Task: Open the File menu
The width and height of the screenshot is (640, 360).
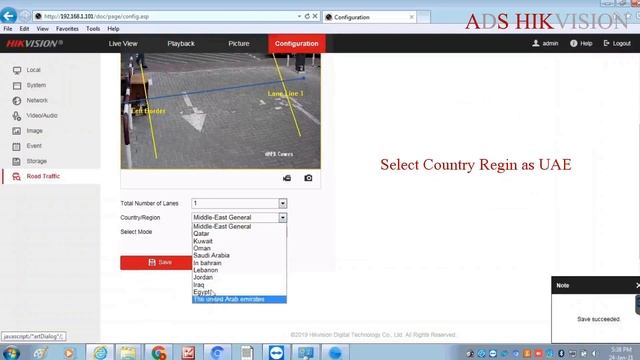Action: pos(8,29)
